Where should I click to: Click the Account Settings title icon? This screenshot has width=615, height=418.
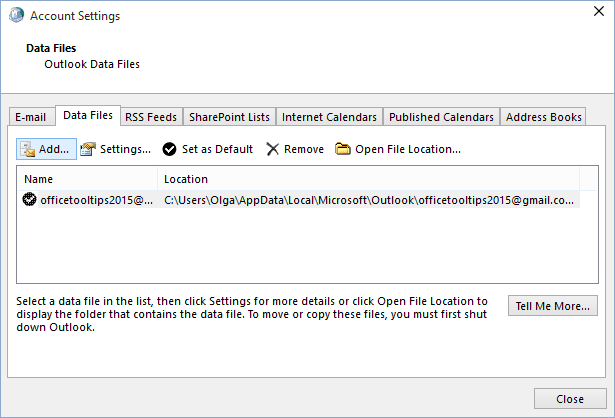tap(16, 15)
